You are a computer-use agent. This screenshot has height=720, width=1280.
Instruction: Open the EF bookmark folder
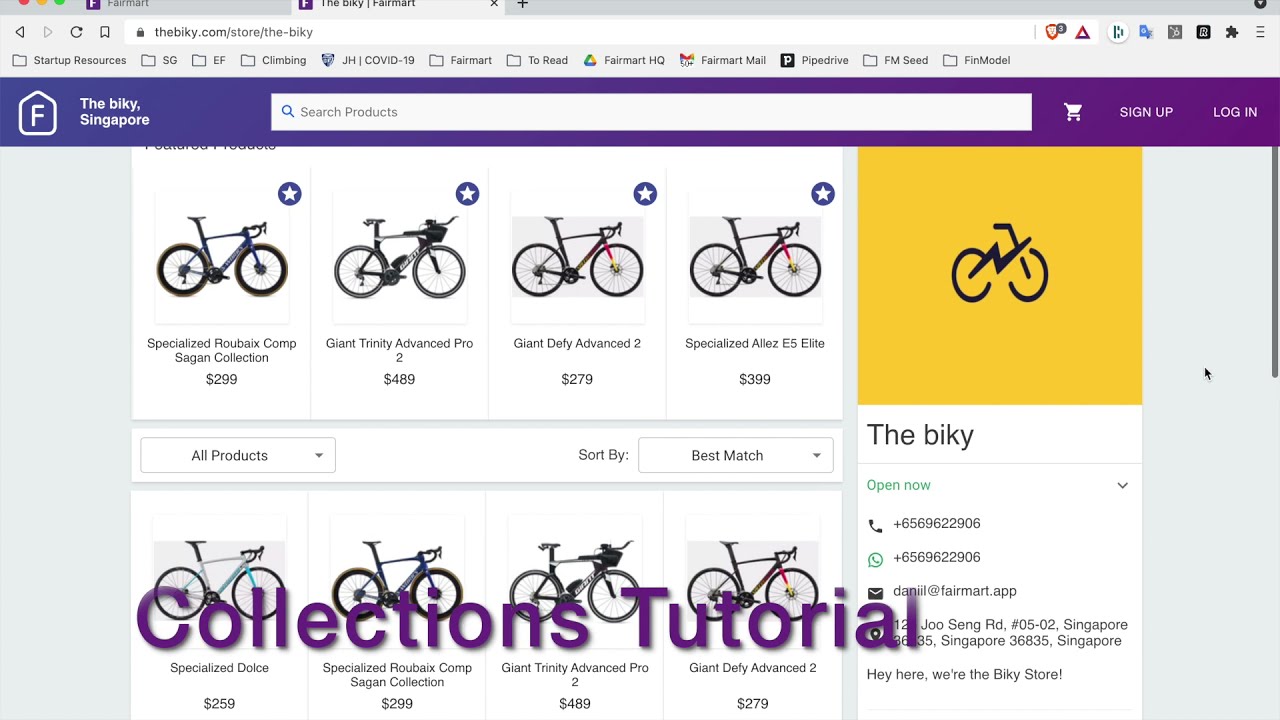click(209, 60)
